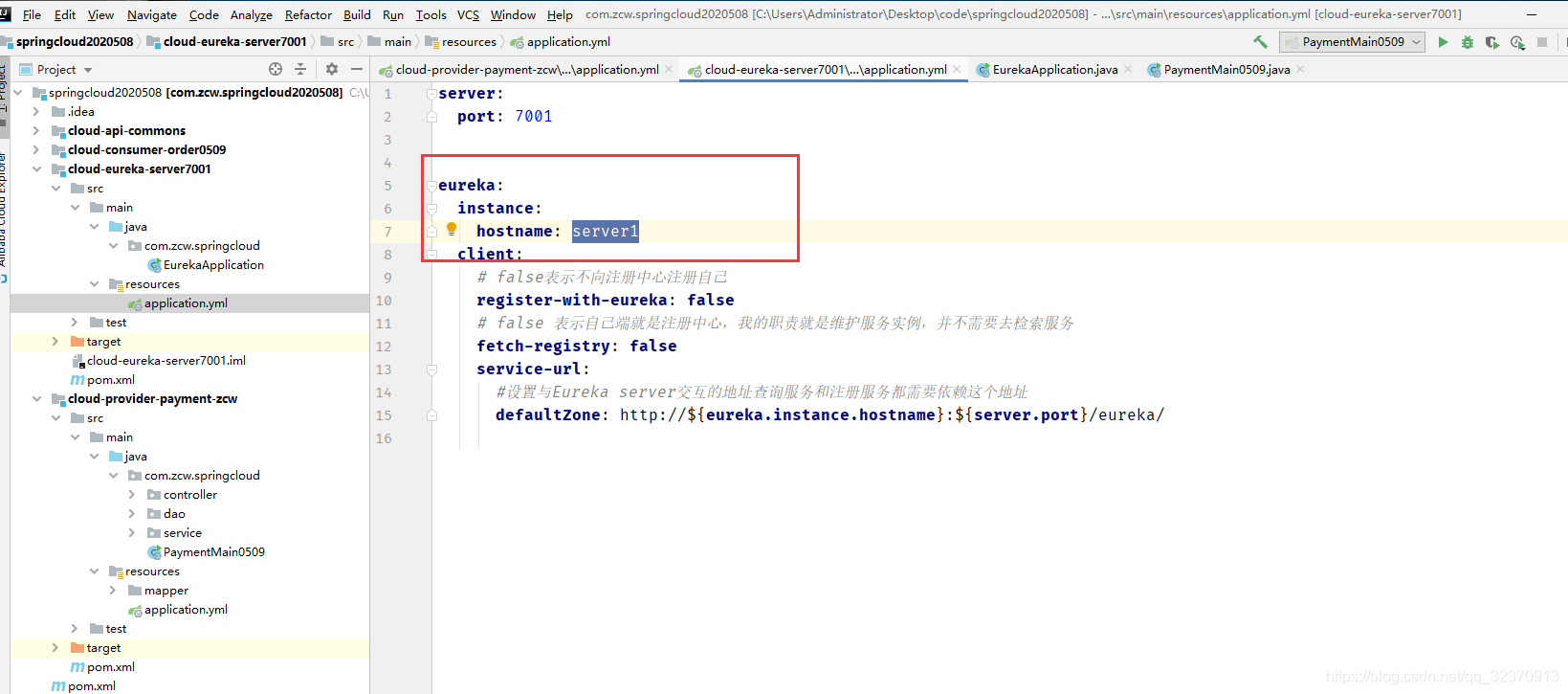Click line number 16 in gutter

click(x=384, y=438)
